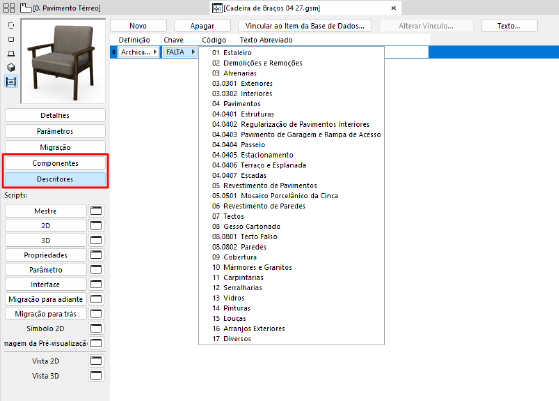Open the Descritores section
The width and height of the screenshot is (559, 401).
(x=55, y=179)
